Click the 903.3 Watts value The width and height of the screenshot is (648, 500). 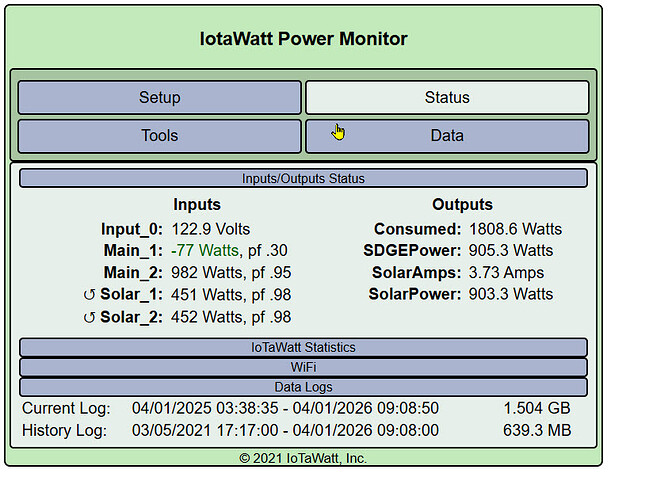tap(511, 295)
